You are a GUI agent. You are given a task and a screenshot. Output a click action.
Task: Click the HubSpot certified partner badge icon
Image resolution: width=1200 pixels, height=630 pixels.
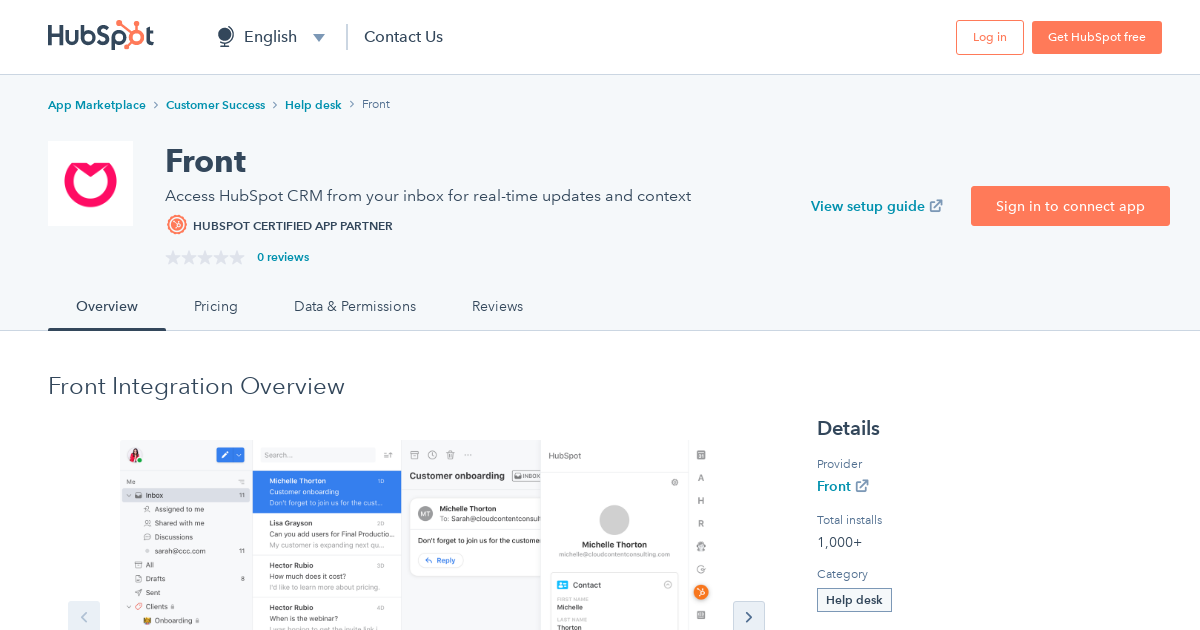pyautogui.click(x=177, y=225)
